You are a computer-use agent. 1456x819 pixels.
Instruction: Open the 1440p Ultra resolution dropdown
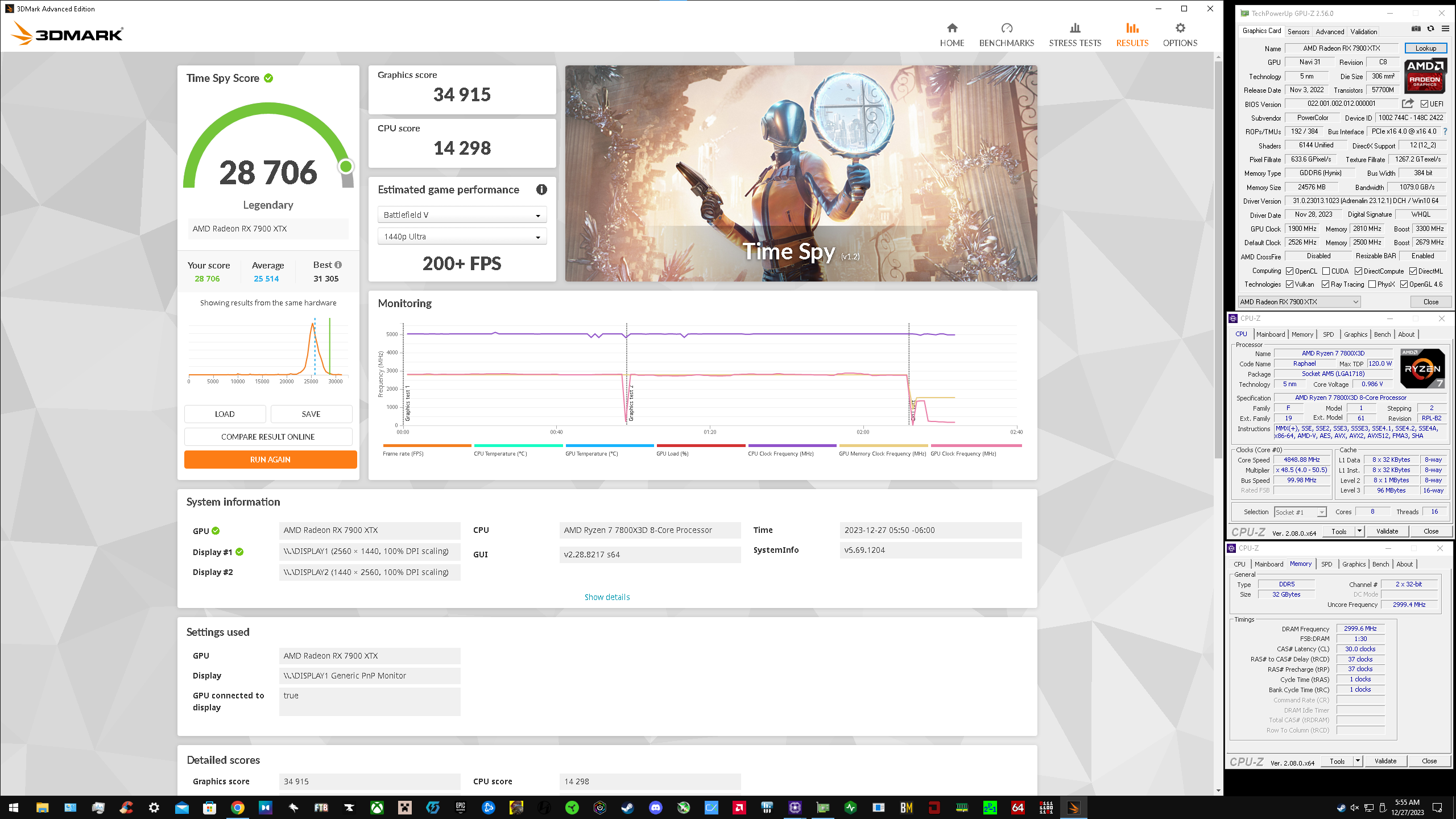(462, 236)
